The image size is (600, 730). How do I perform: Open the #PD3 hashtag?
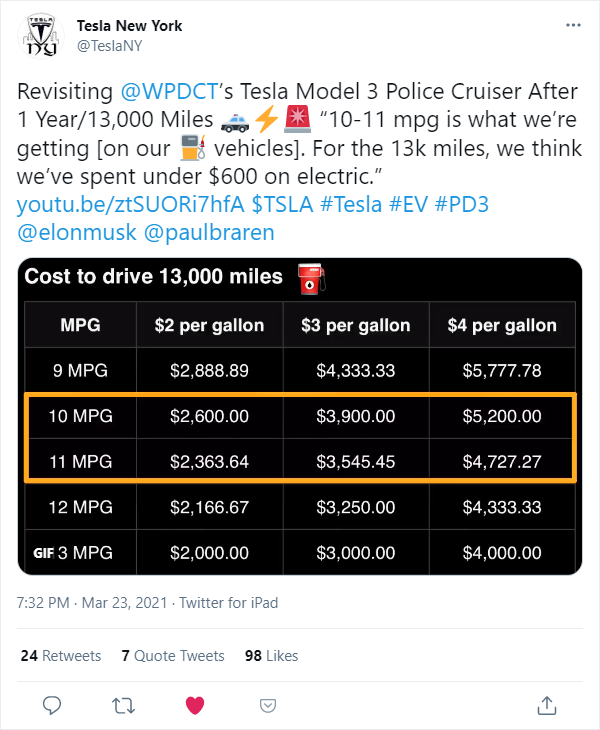pos(462,204)
